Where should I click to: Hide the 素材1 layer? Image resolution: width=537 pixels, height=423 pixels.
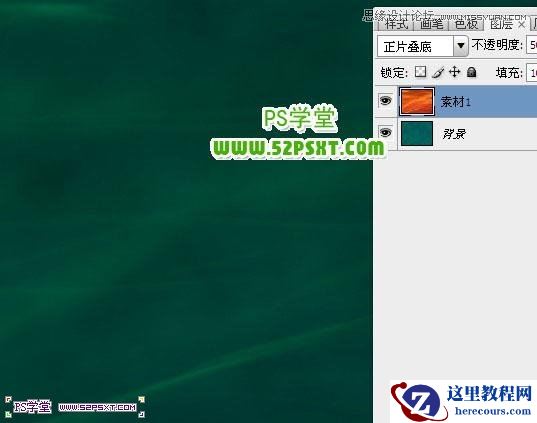[385, 101]
